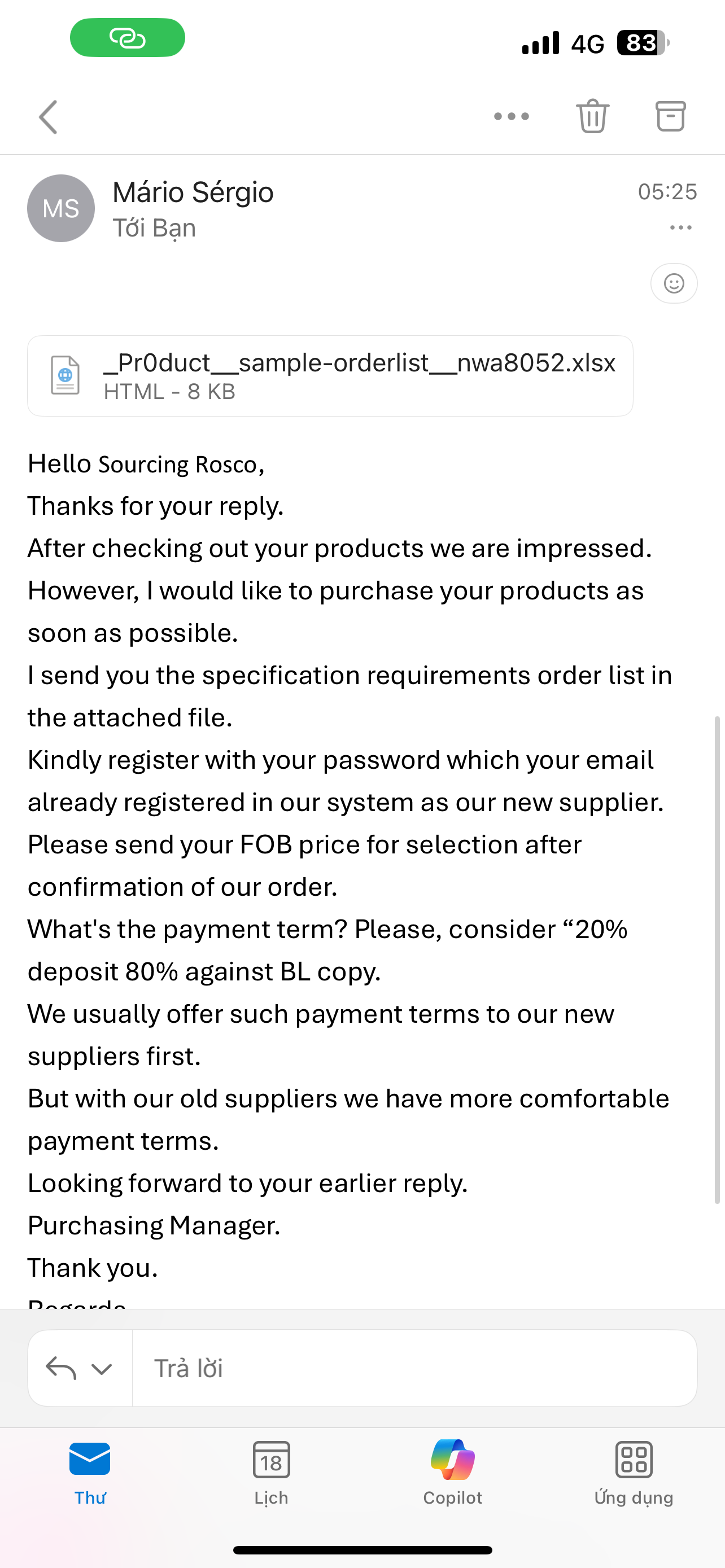Go back using the left chevron
This screenshot has width=725, height=1568.
point(48,117)
